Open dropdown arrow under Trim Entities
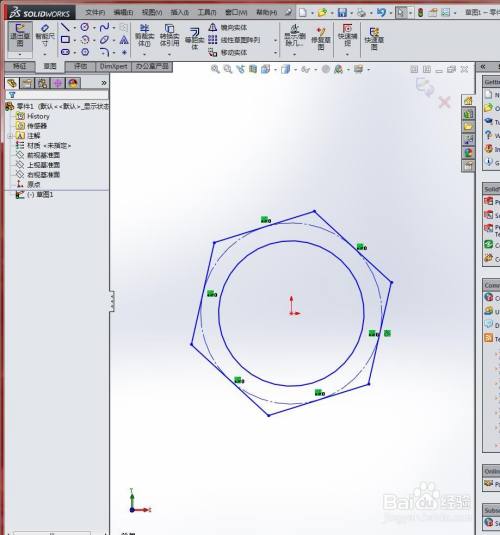500x535 pixels. [x=144, y=54]
